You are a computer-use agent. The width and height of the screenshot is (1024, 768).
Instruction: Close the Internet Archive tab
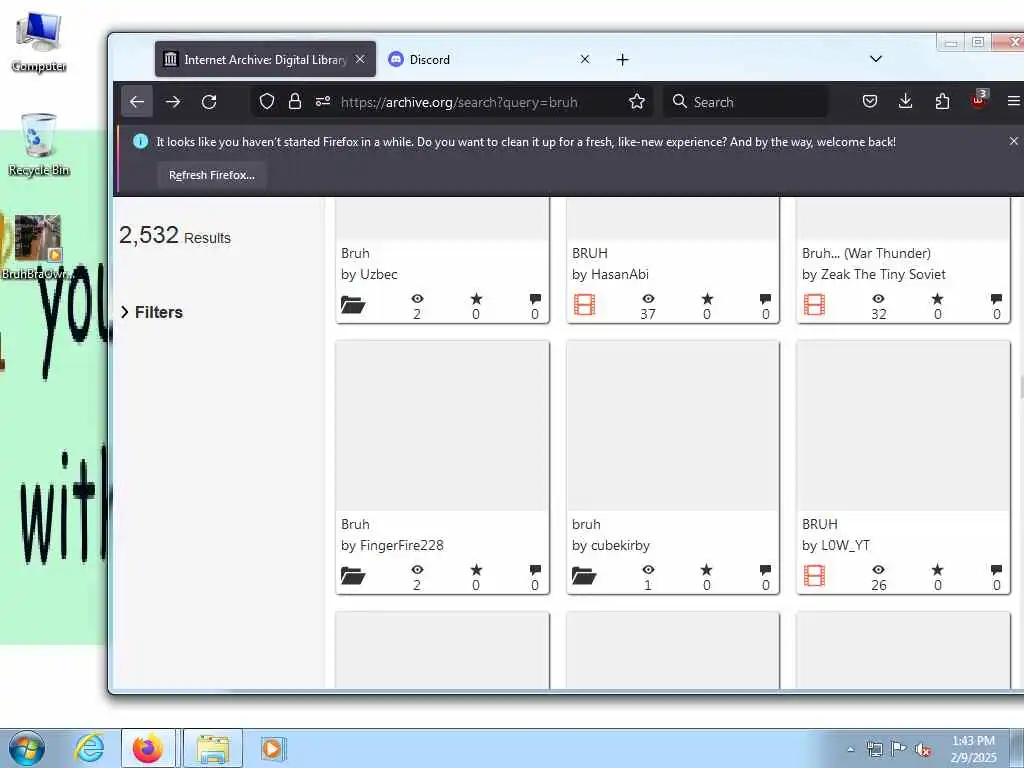360,59
